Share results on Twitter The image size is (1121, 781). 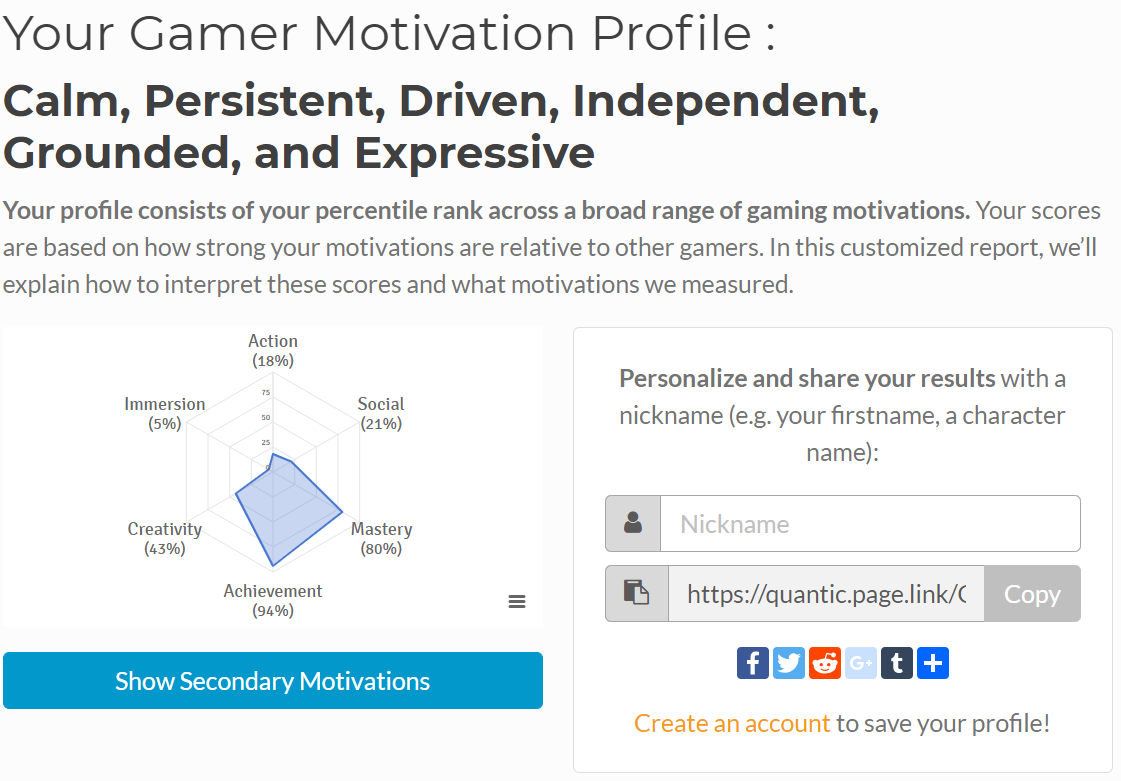789,663
